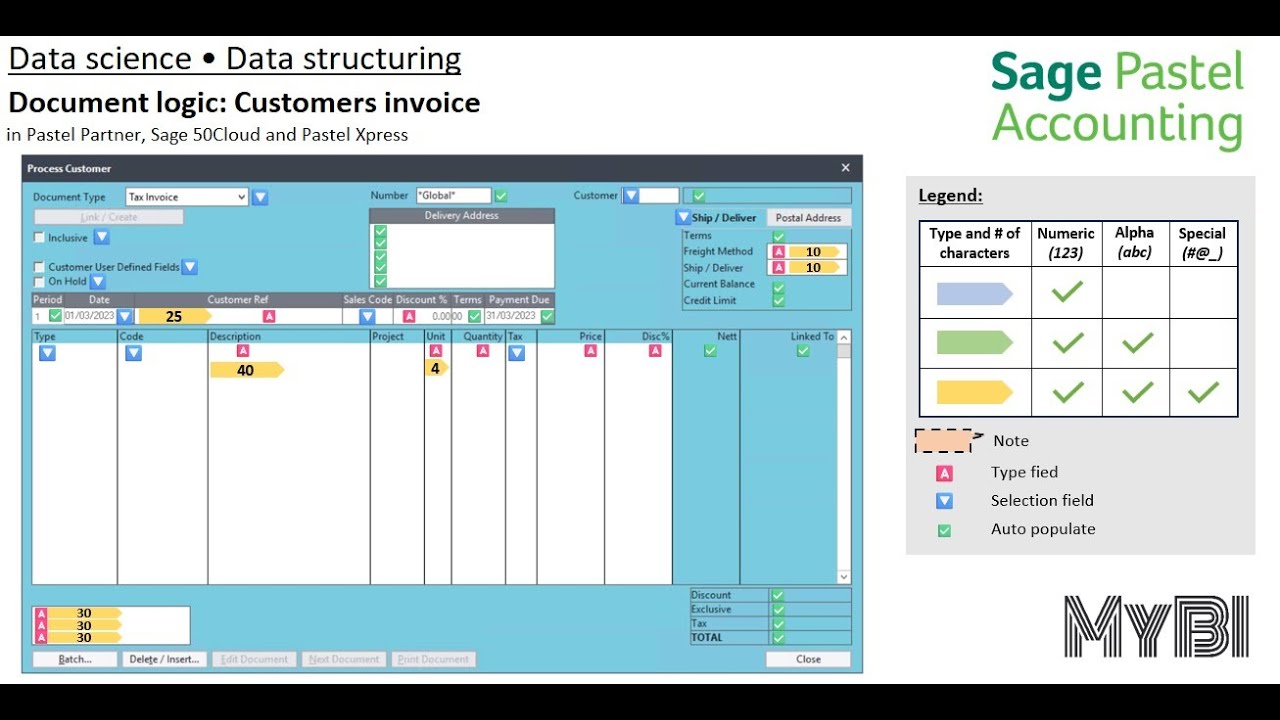Click the Special (#@_) legend header
Image resolution: width=1280 pixels, height=720 pixels.
tap(1203, 243)
